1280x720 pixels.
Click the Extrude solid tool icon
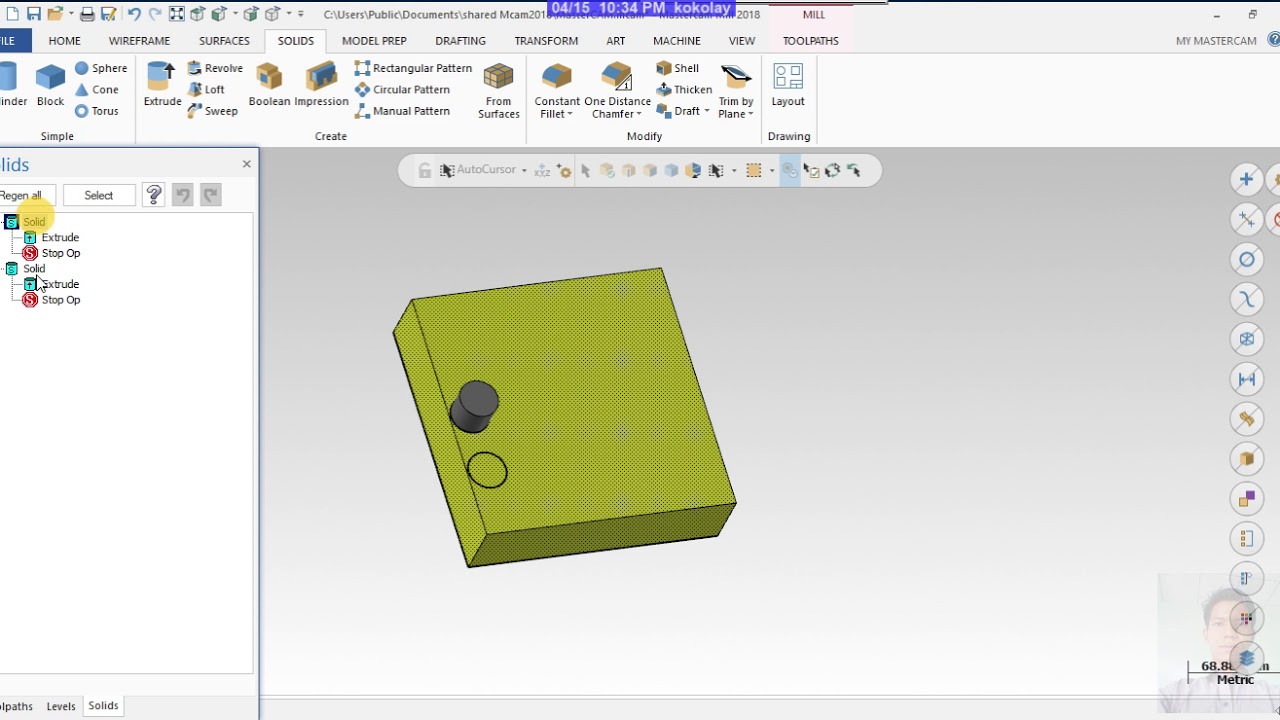(161, 80)
